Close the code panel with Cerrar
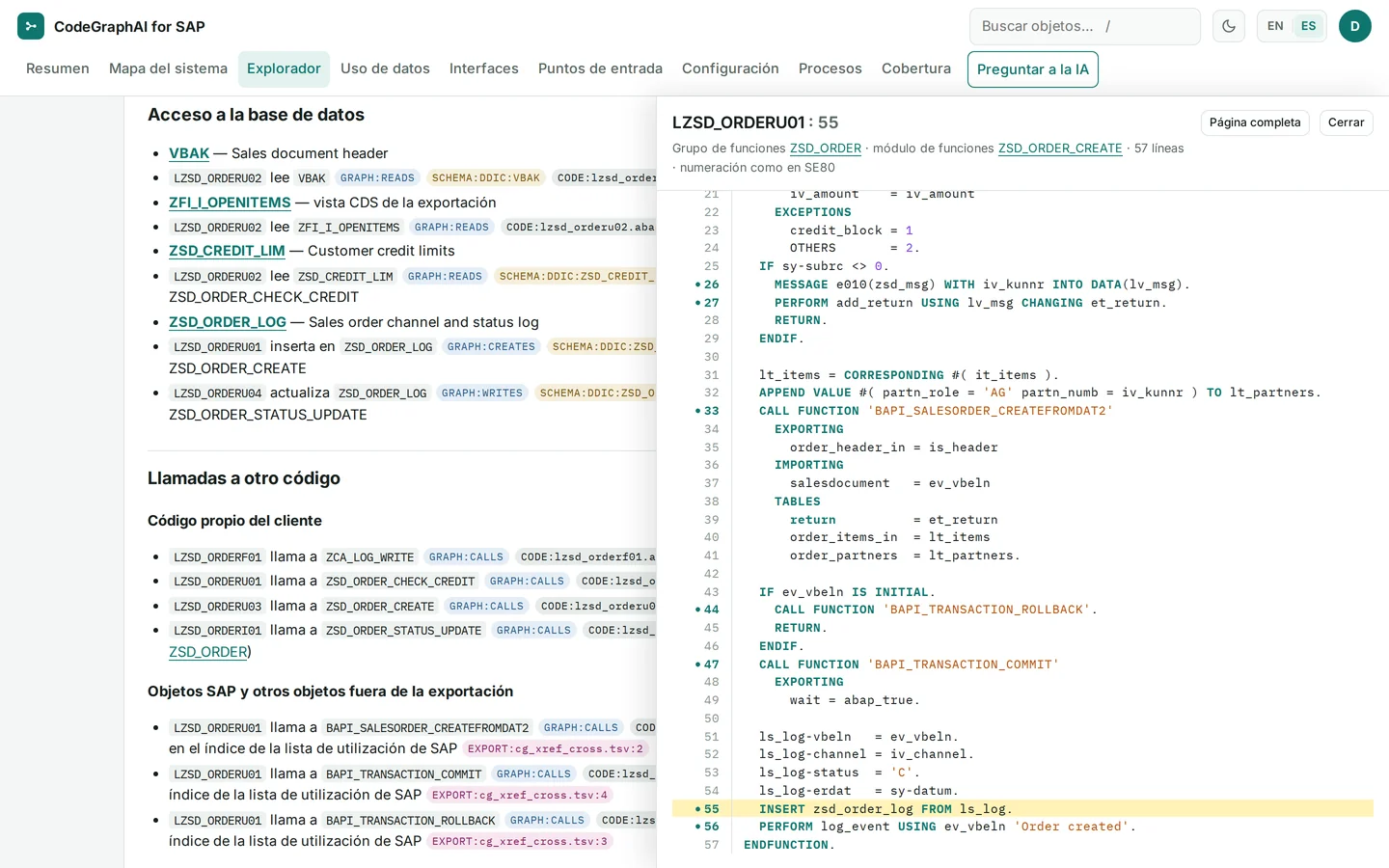The height and width of the screenshot is (868, 1389). pyautogui.click(x=1347, y=122)
